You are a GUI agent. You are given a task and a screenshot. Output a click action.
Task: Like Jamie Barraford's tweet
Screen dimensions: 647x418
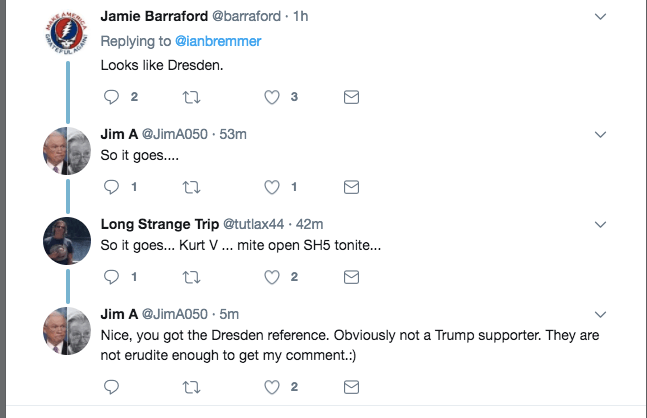pos(271,97)
